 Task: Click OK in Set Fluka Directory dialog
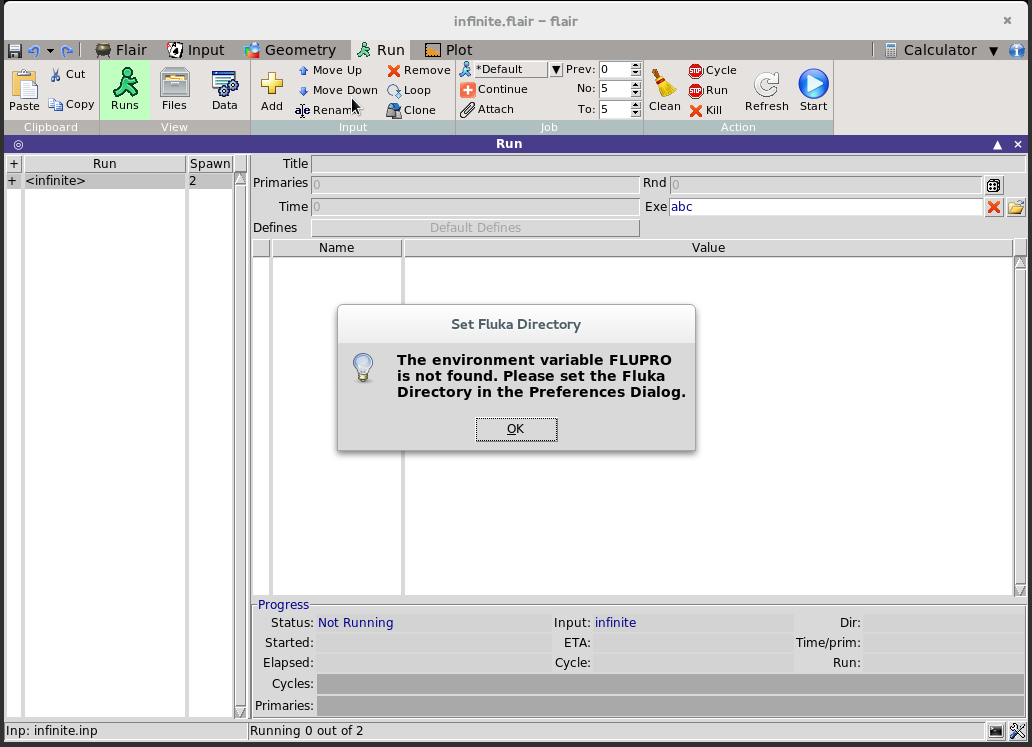pyautogui.click(x=516, y=429)
